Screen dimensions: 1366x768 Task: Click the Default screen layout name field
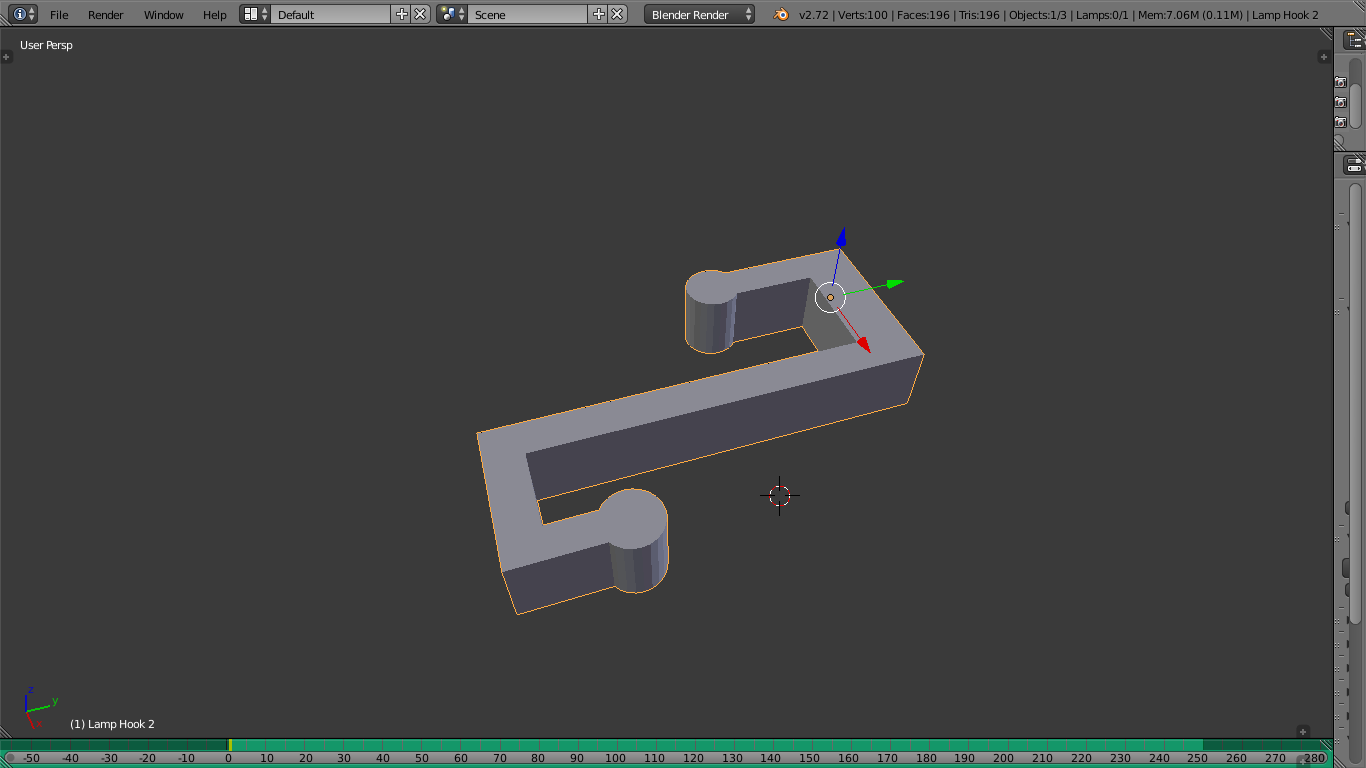point(330,14)
